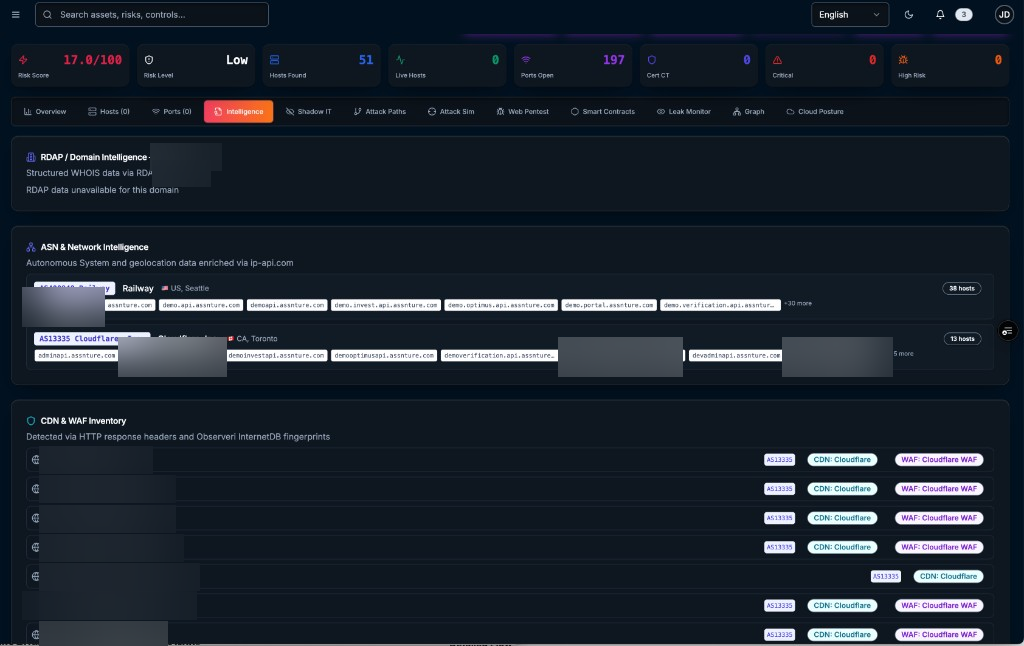Click the 51 hosts found value
The width and height of the screenshot is (1024, 646).
(x=366, y=59)
